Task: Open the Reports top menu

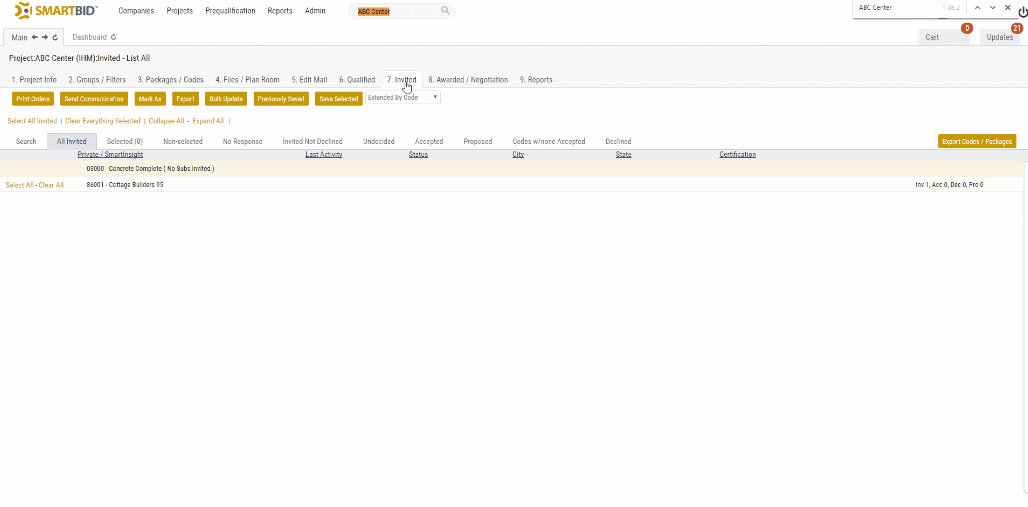Action: 280,10
